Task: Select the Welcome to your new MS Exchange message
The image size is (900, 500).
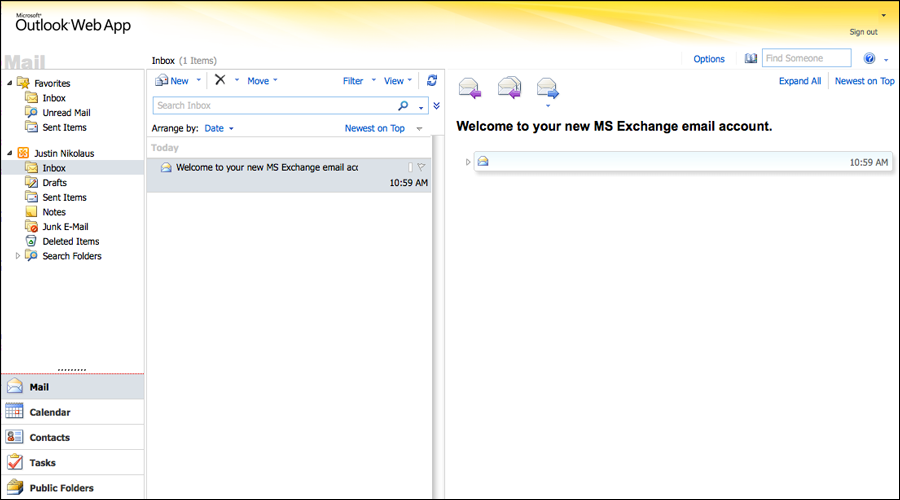Action: click(289, 175)
